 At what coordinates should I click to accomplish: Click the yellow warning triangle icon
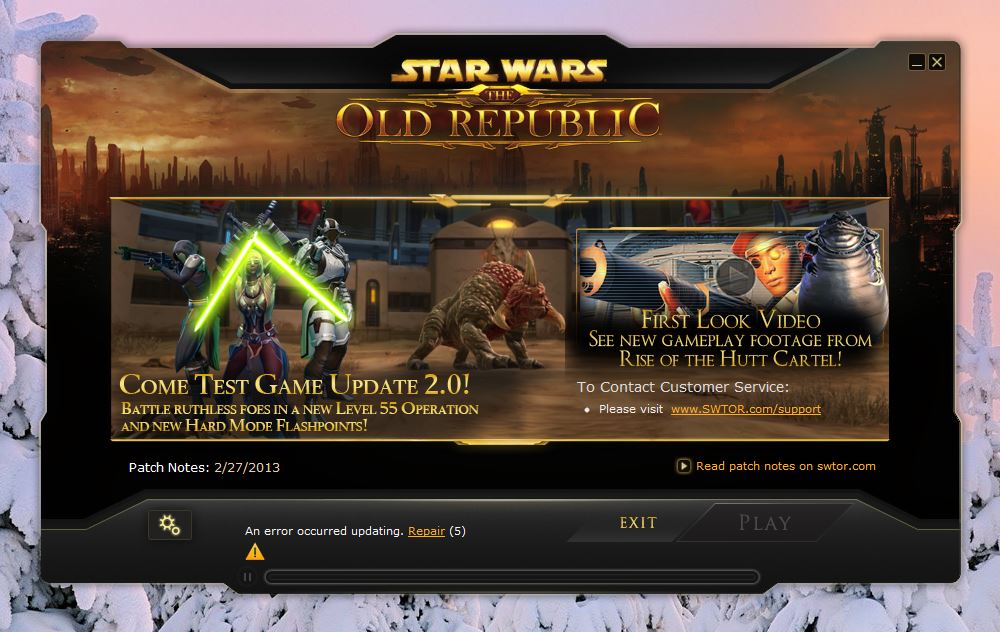[254, 552]
